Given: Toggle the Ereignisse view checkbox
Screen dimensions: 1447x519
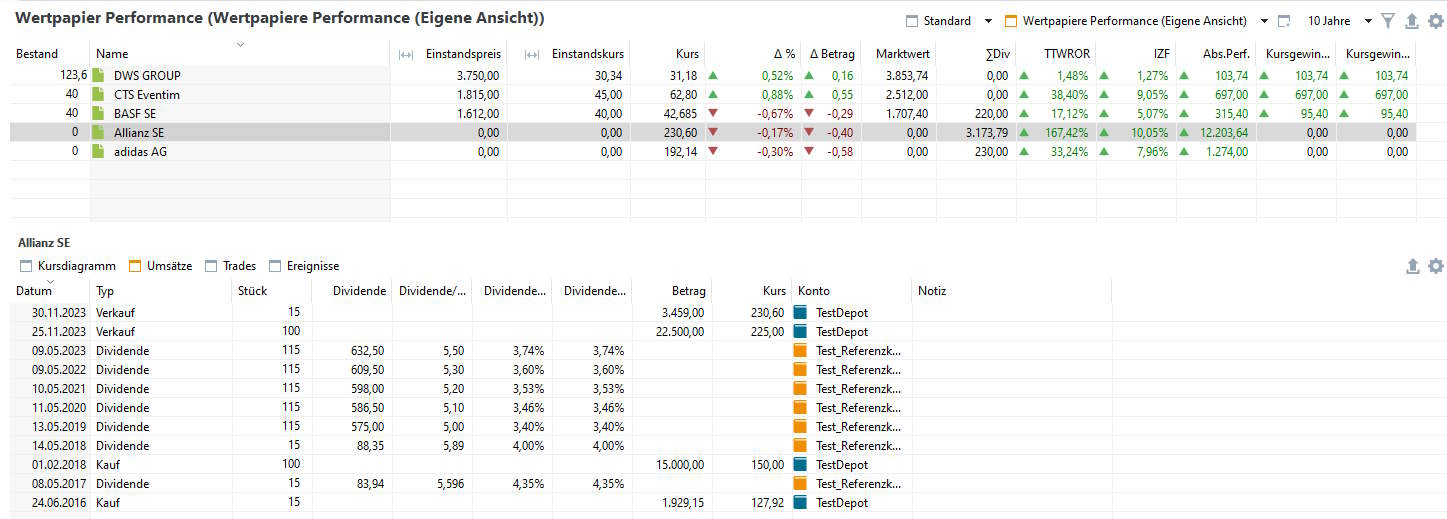Looking at the screenshot, I should (275, 266).
